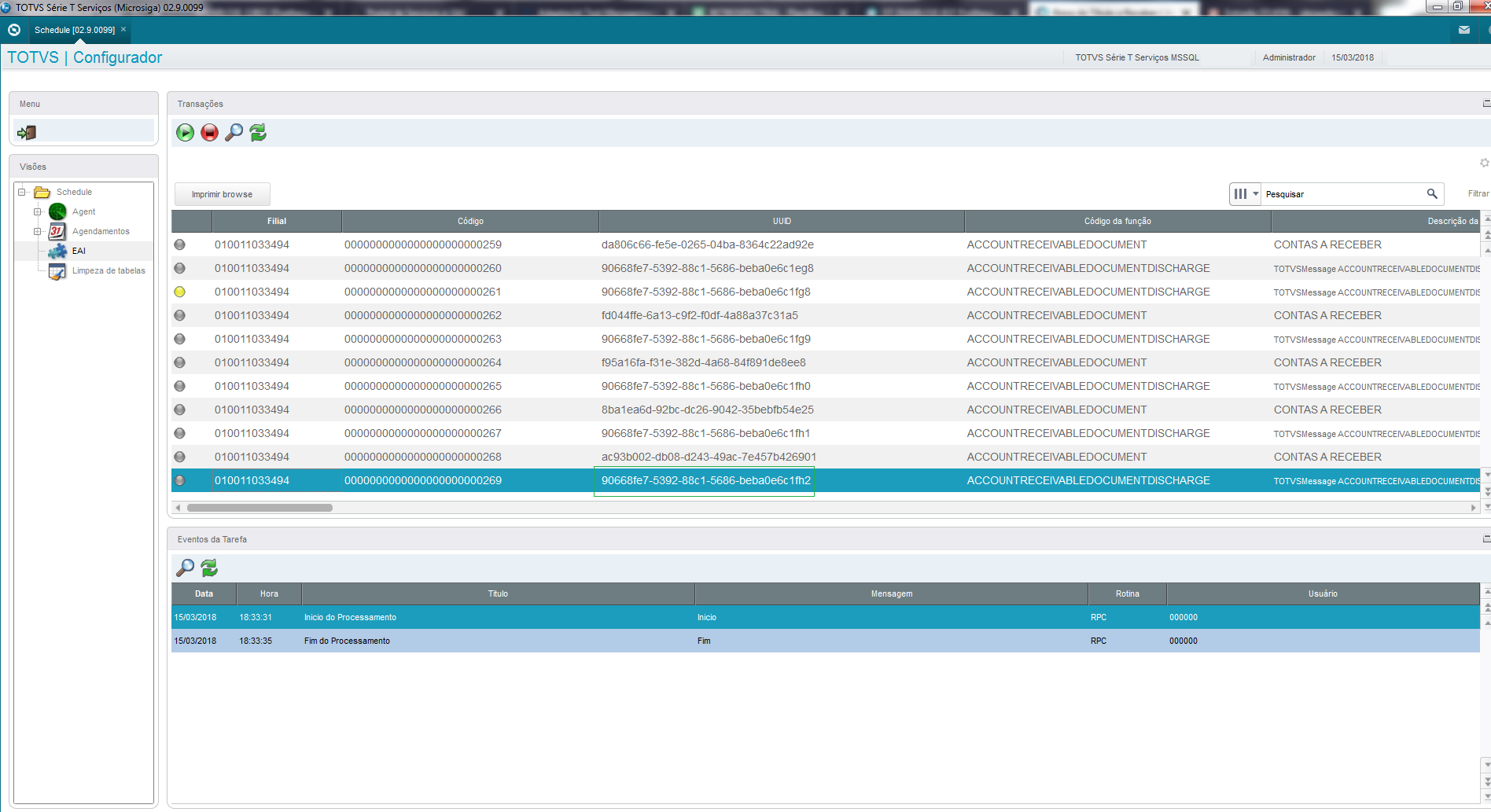Screen dimensions: 1491x812
Task: Sort events by Mensagem column header
Action: [x=892, y=593]
